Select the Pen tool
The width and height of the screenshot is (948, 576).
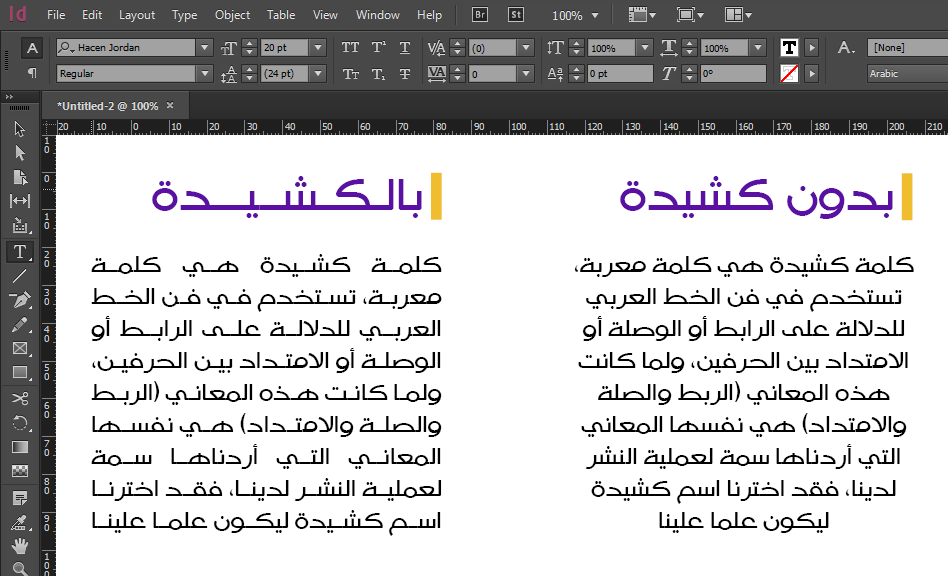[19, 300]
